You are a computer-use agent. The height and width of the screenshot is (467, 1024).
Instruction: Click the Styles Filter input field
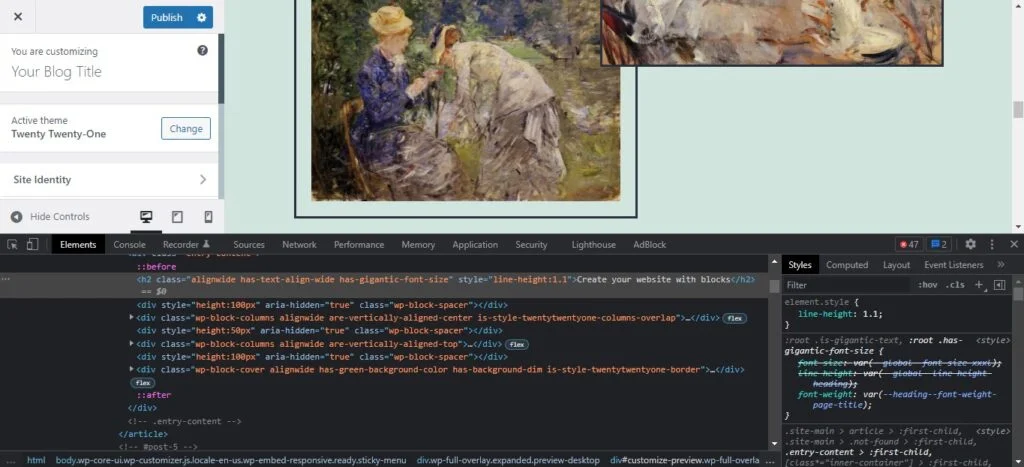pos(847,285)
